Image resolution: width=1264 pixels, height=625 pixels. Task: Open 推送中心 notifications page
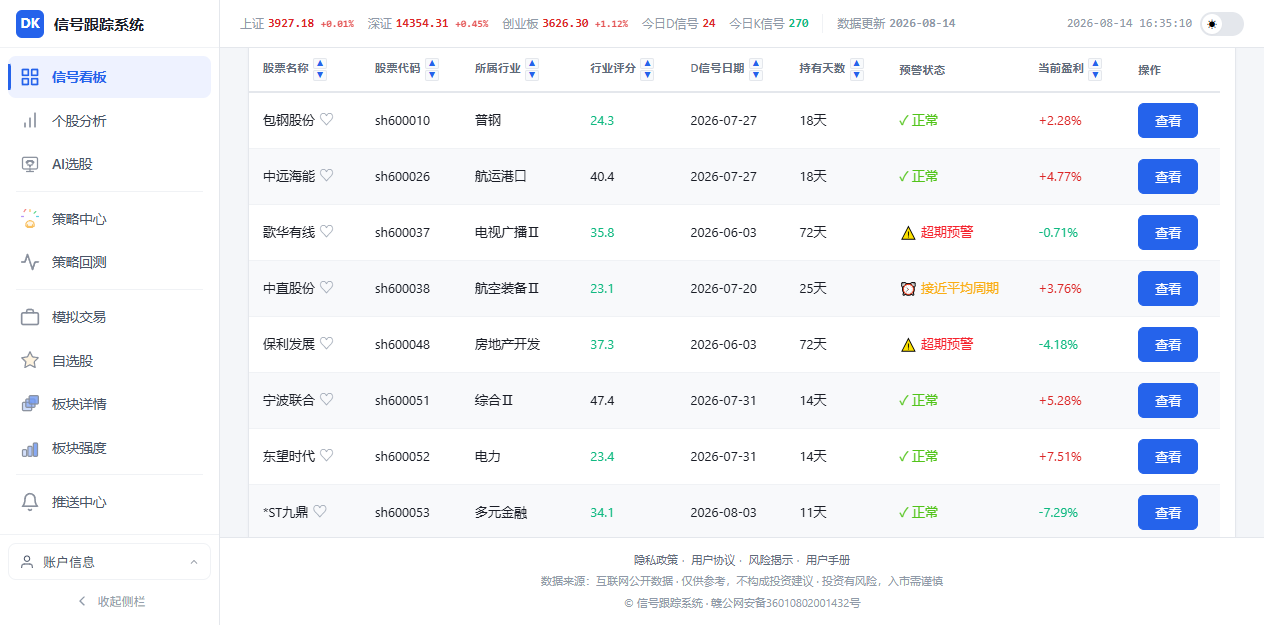pyautogui.click(x=110, y=502)
